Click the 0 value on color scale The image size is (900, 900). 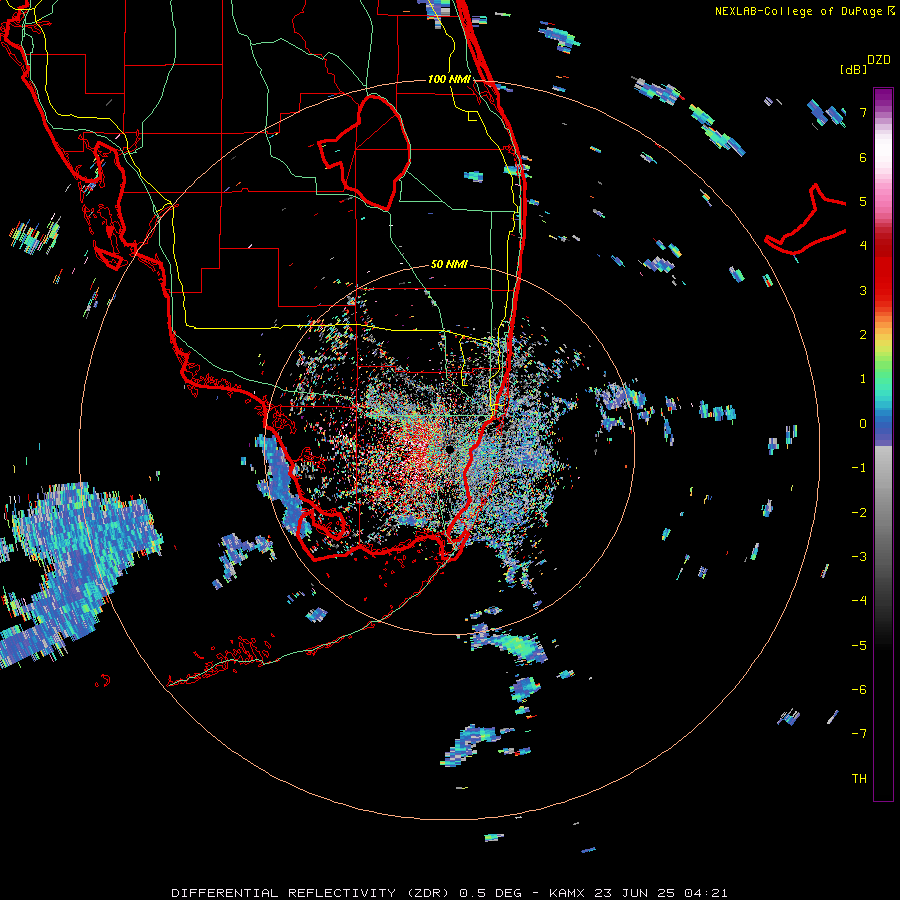tap(863, 424)
